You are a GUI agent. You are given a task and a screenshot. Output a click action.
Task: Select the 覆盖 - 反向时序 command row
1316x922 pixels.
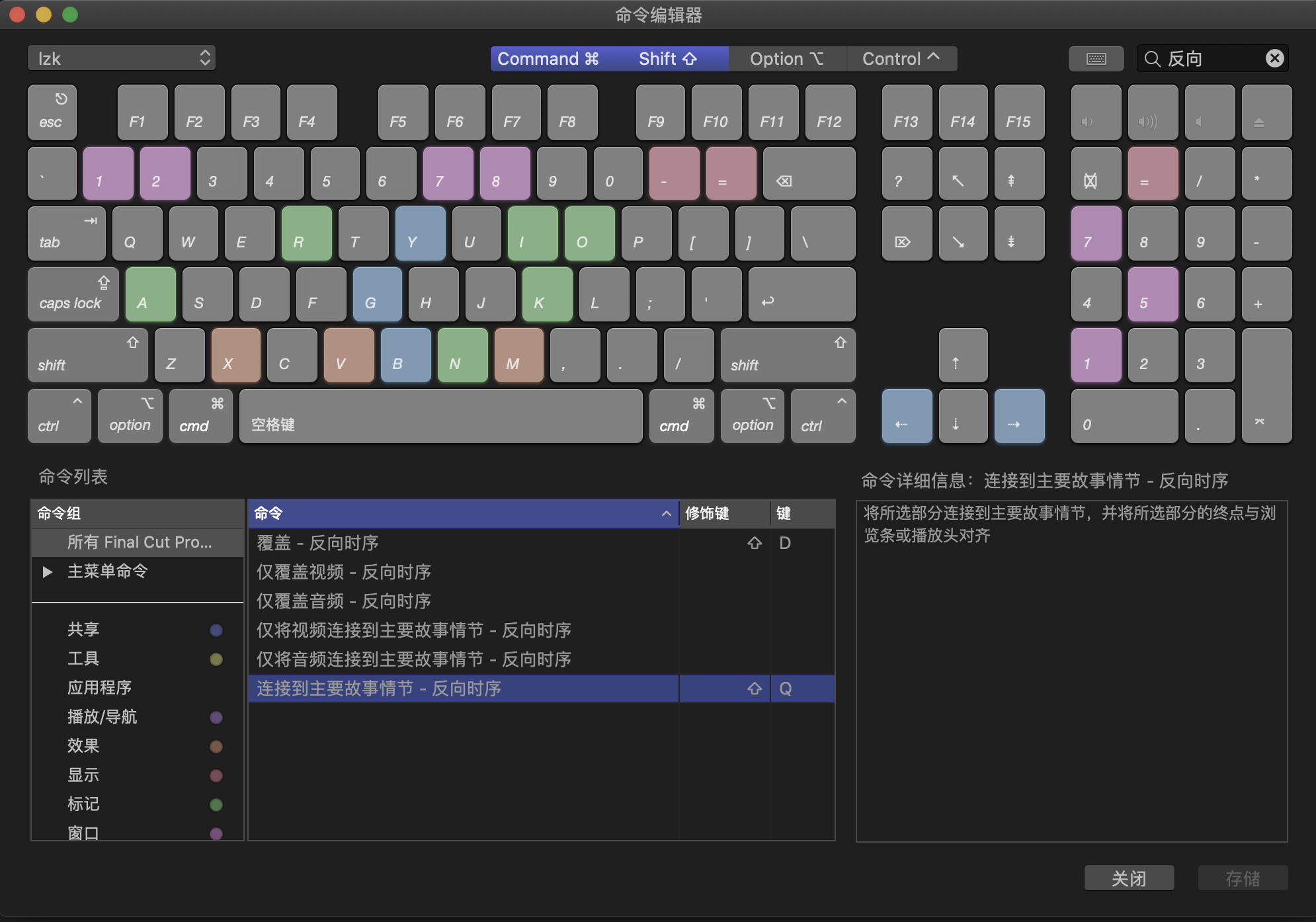tap(316, 542)
